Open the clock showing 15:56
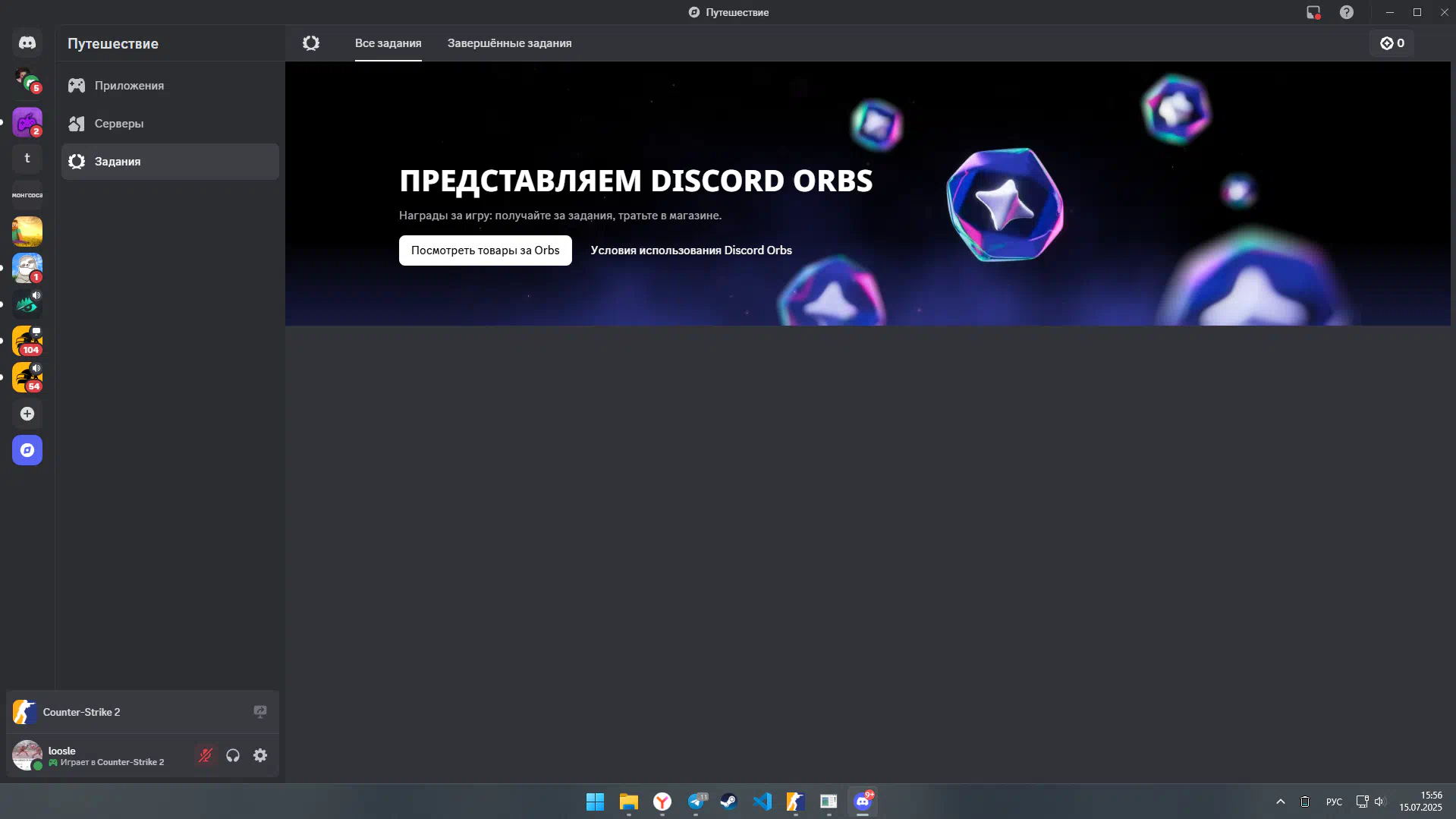Image resolution: width=1456 pixels, height=819 pixels. tap(1421, 802)
